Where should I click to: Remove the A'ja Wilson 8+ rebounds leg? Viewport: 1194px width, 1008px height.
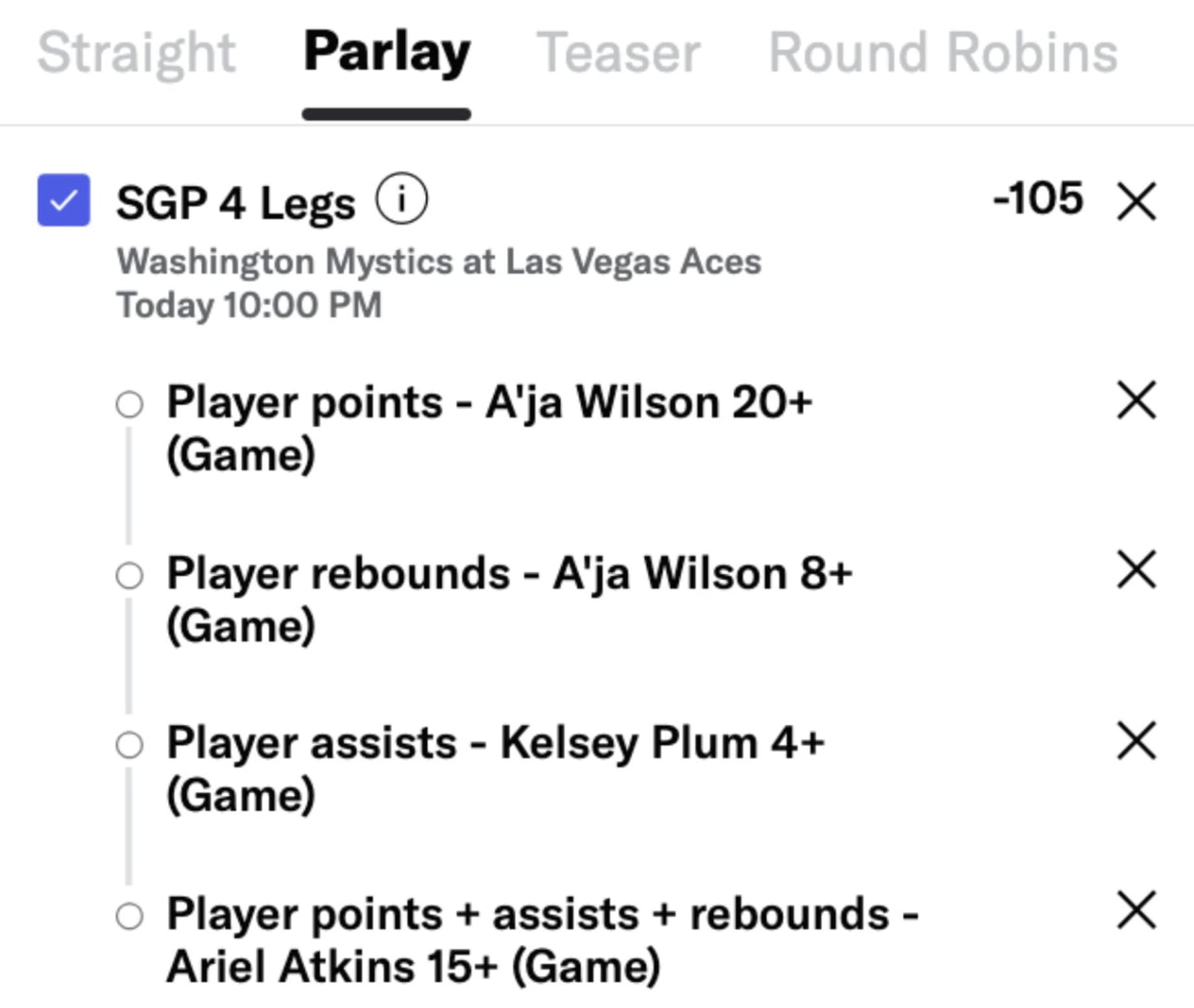coord(1136,570)
